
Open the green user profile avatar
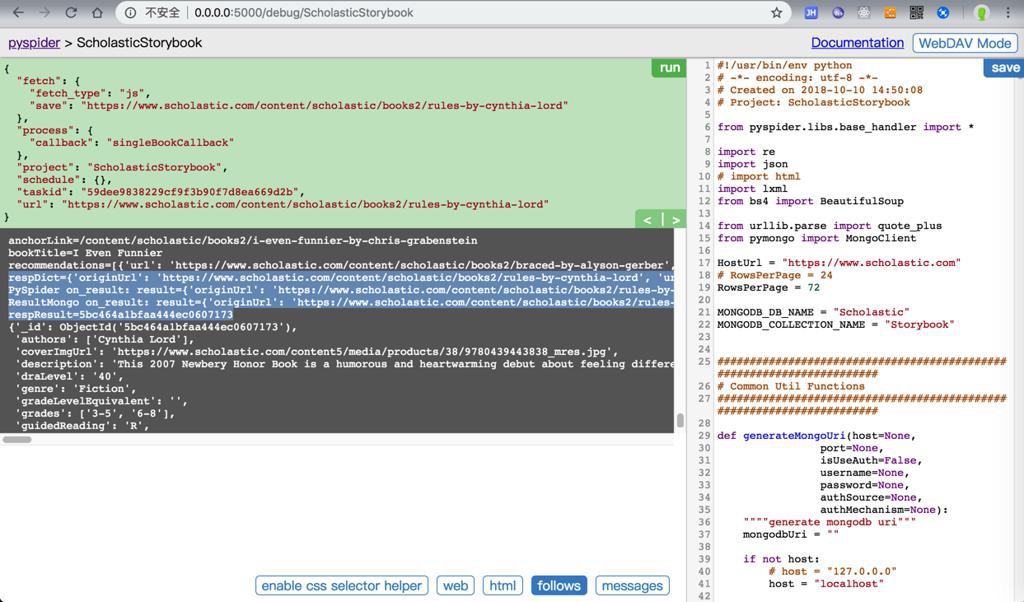[981, 12]
